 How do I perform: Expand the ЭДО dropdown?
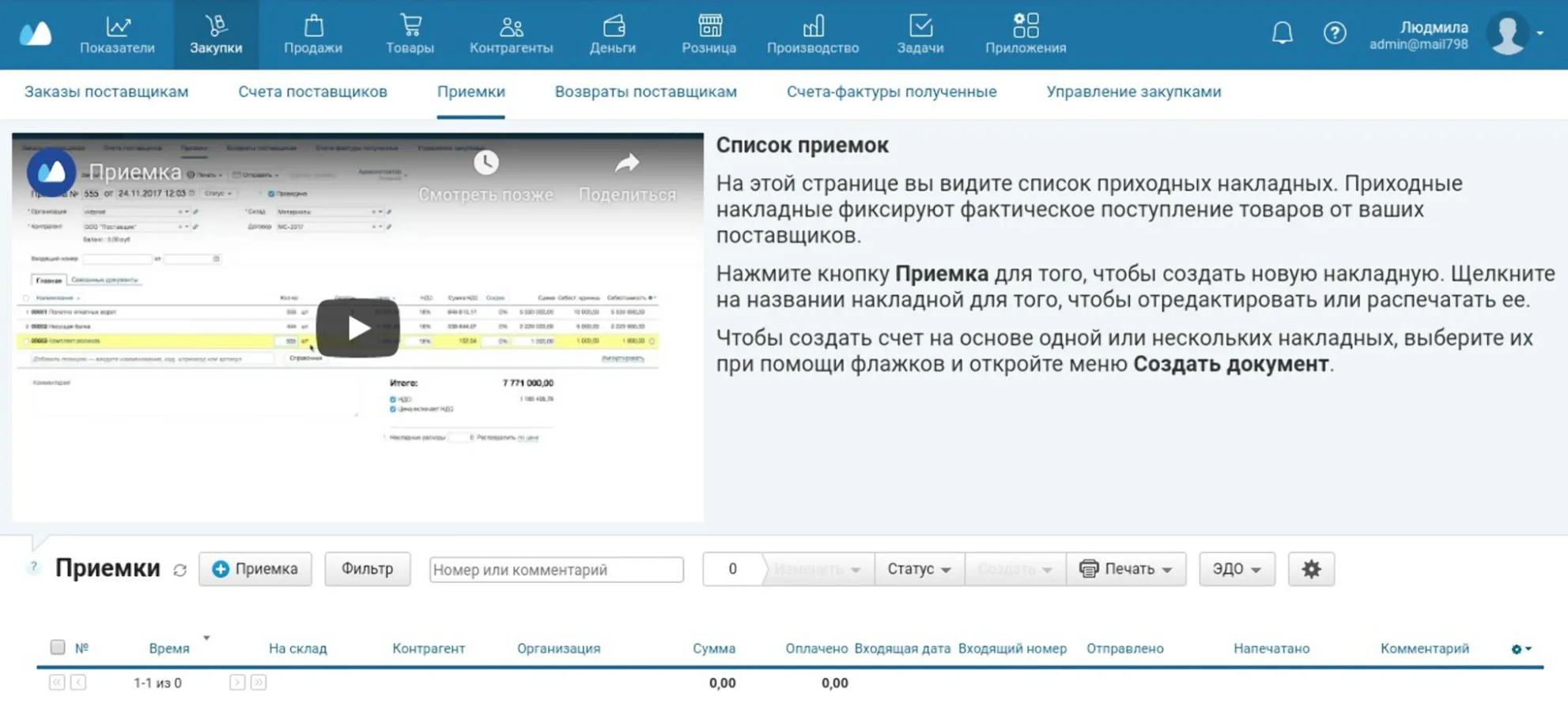tap(1237, 569)
